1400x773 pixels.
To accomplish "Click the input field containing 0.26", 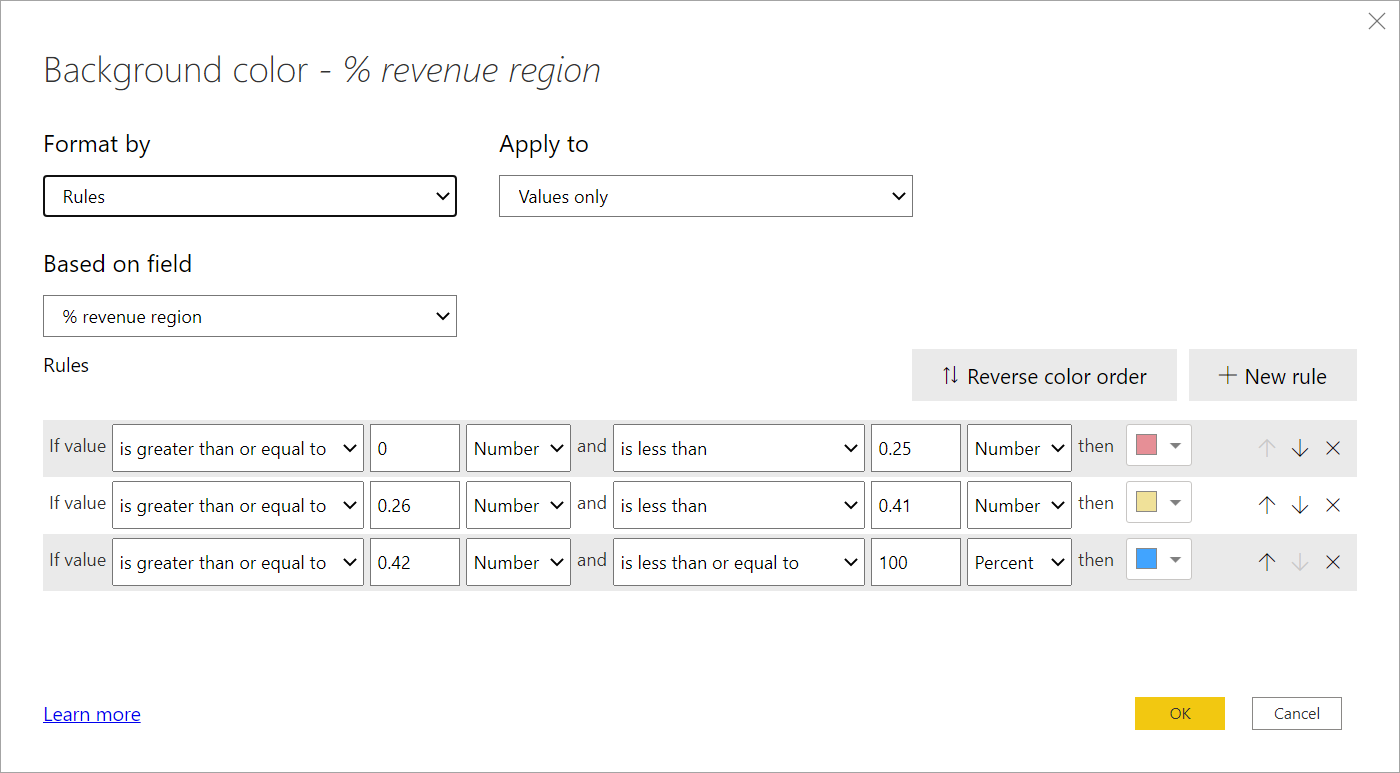I will pos(415,505).
